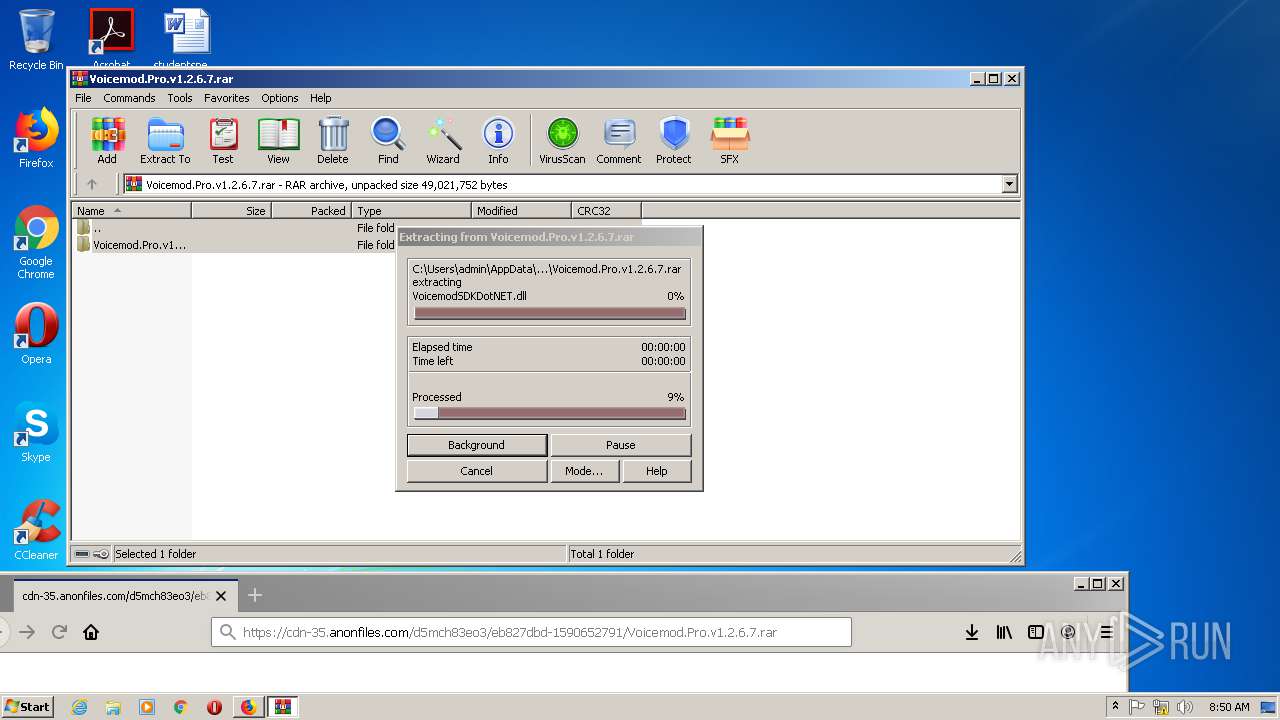This screenshot has height=720, width=1280.
Task: Reload page in Firefox
Action: (x=59, y=632)
